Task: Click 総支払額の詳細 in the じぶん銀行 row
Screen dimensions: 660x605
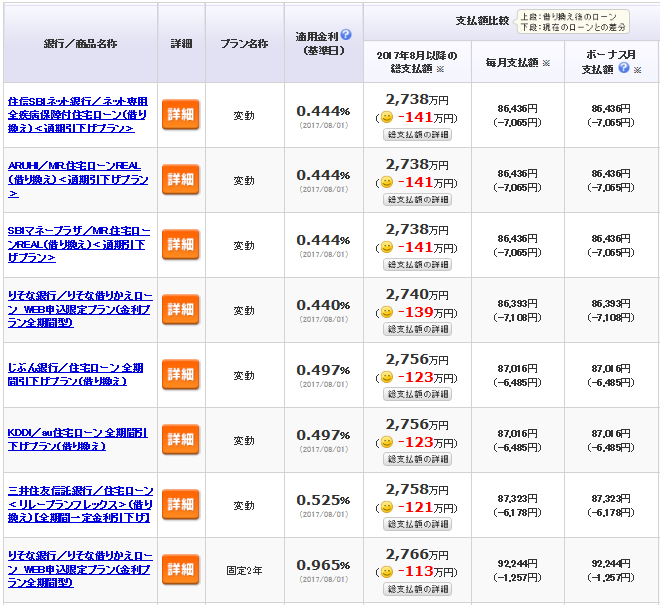Action: point(417,394)
